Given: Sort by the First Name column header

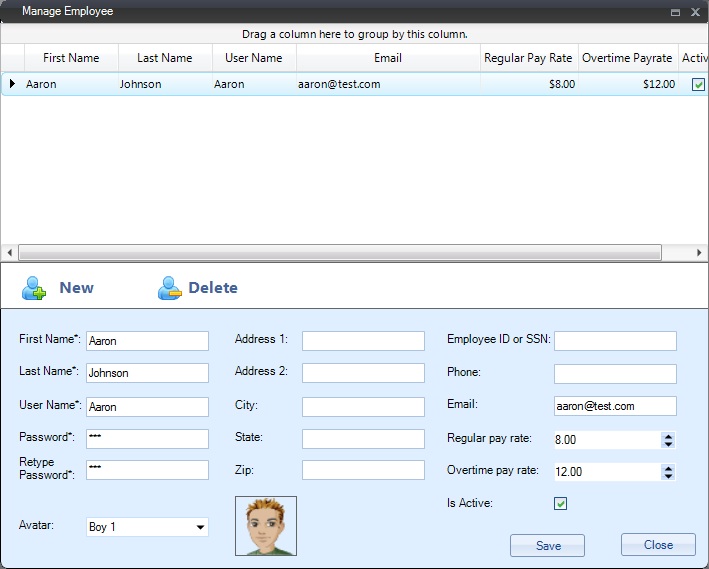Looking at the screenshot, I should coord(71,58).
